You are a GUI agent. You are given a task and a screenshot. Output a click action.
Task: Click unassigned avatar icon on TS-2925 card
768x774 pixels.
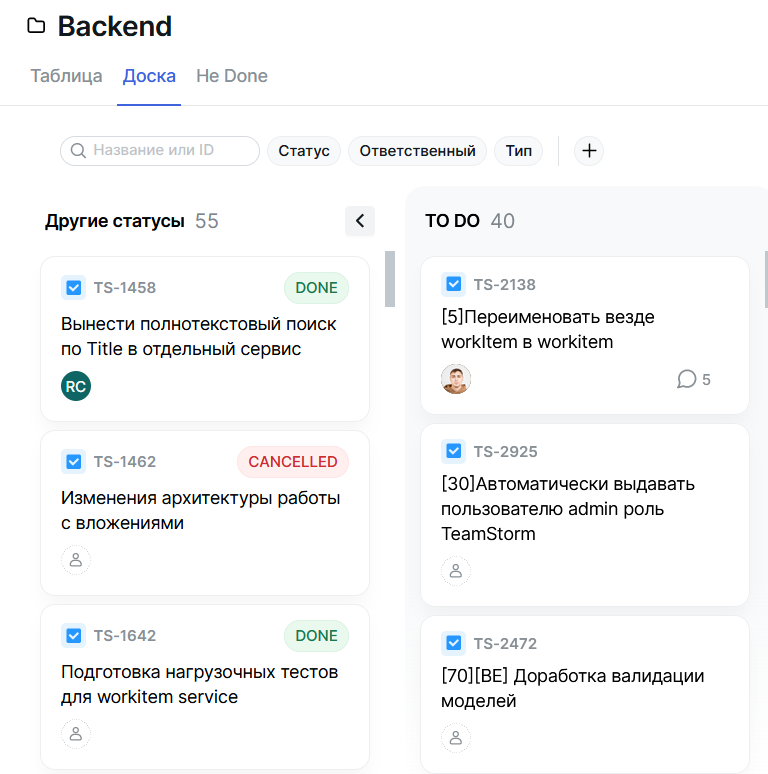tap(456, 571)
